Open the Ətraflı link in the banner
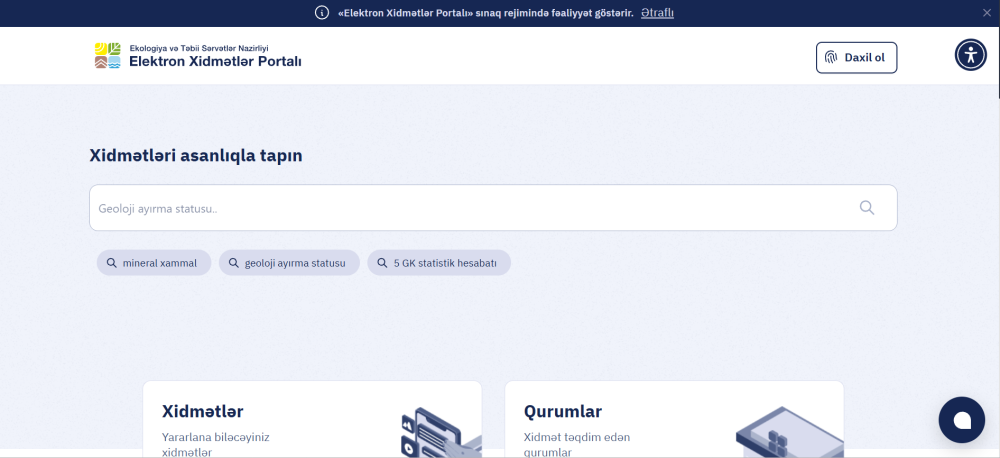Image resolution: width=1000 pixels, height=458 pixels. [657, 13]
